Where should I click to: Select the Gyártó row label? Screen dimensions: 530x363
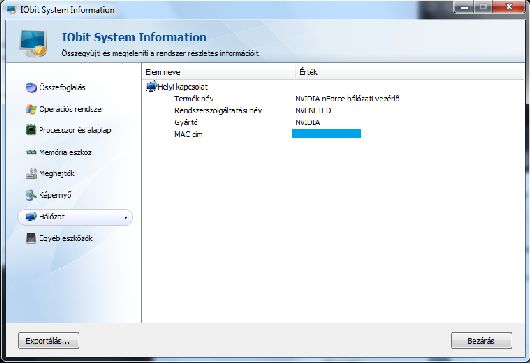[x=186, y=122]
